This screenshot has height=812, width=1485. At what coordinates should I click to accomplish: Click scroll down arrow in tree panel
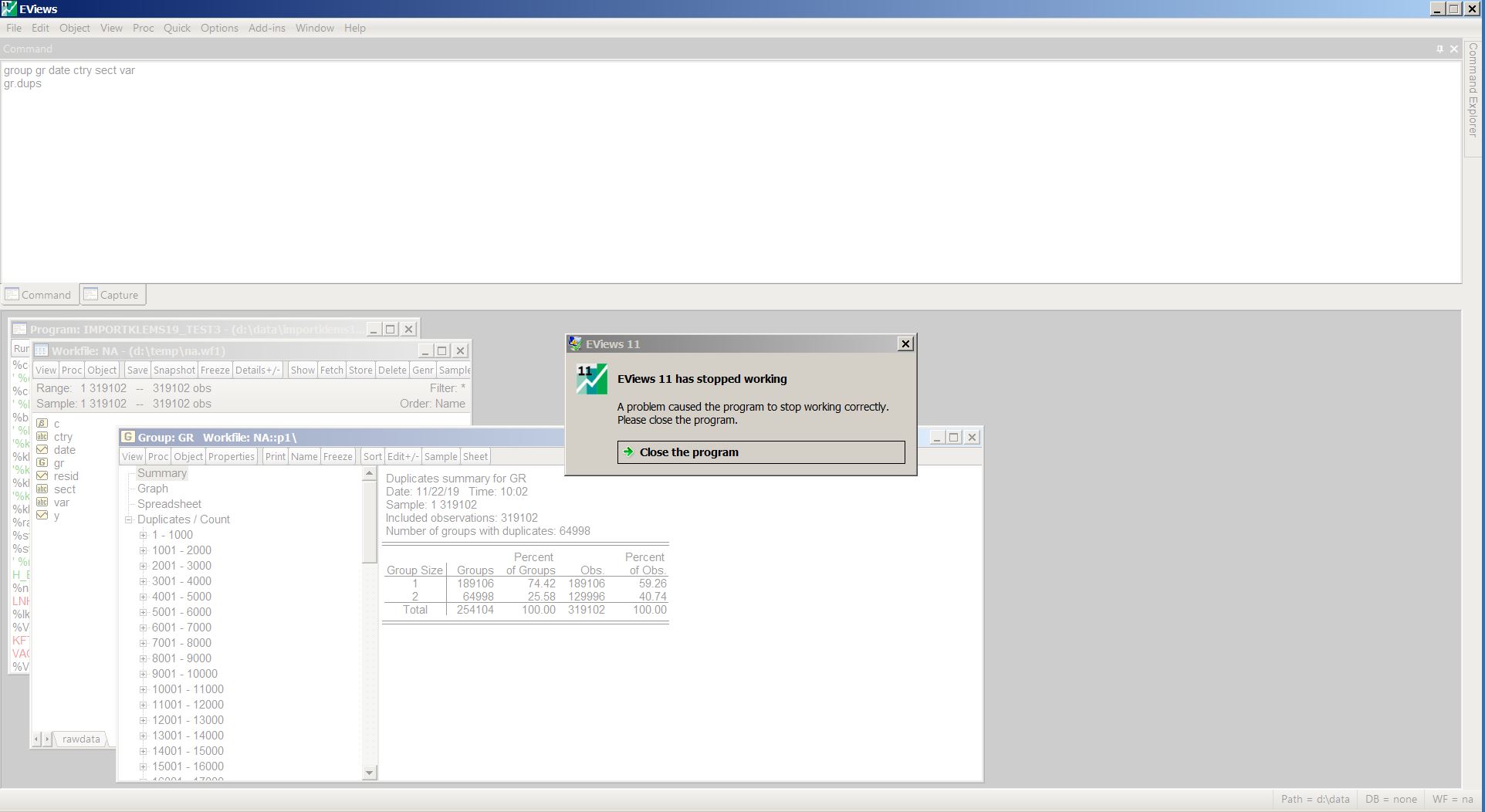[x=369, y=773]
